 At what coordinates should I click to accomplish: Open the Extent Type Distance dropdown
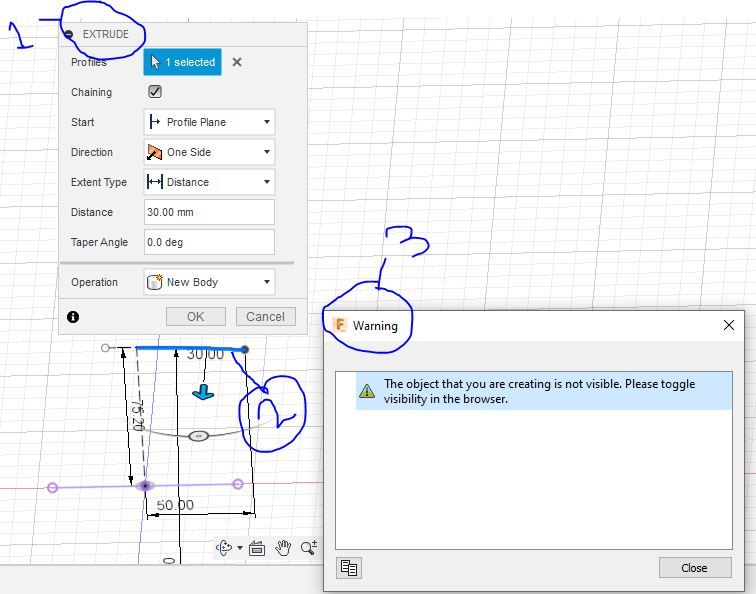(209, 182)
